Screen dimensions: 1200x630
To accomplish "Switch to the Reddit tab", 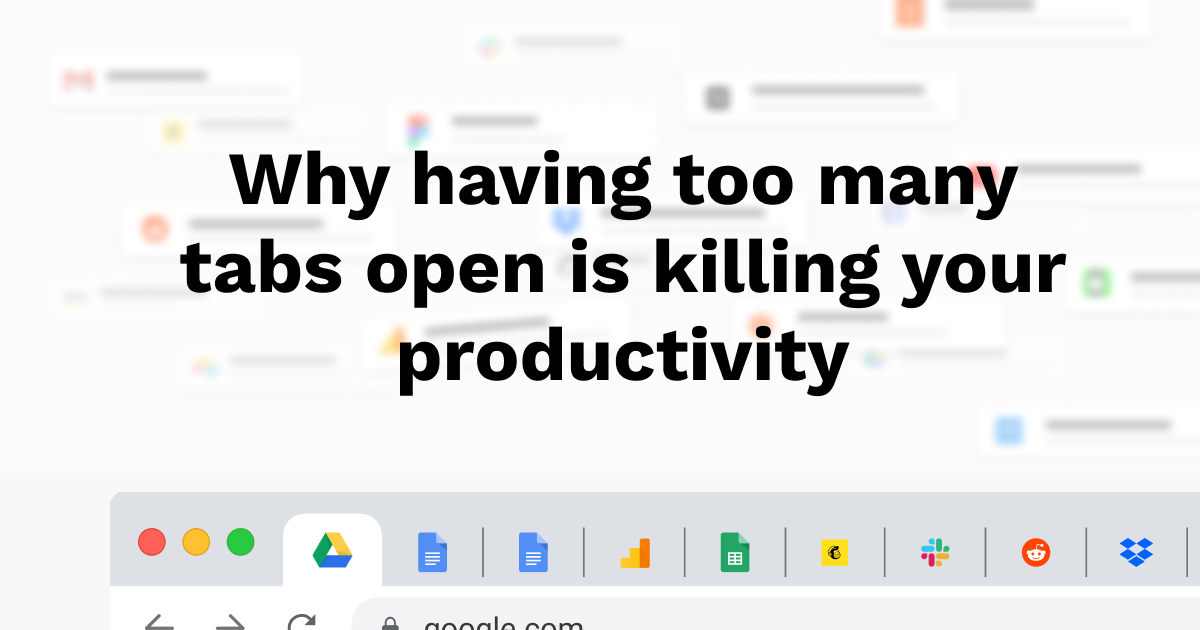I will pyautogui.click(x=1036, y=552).
